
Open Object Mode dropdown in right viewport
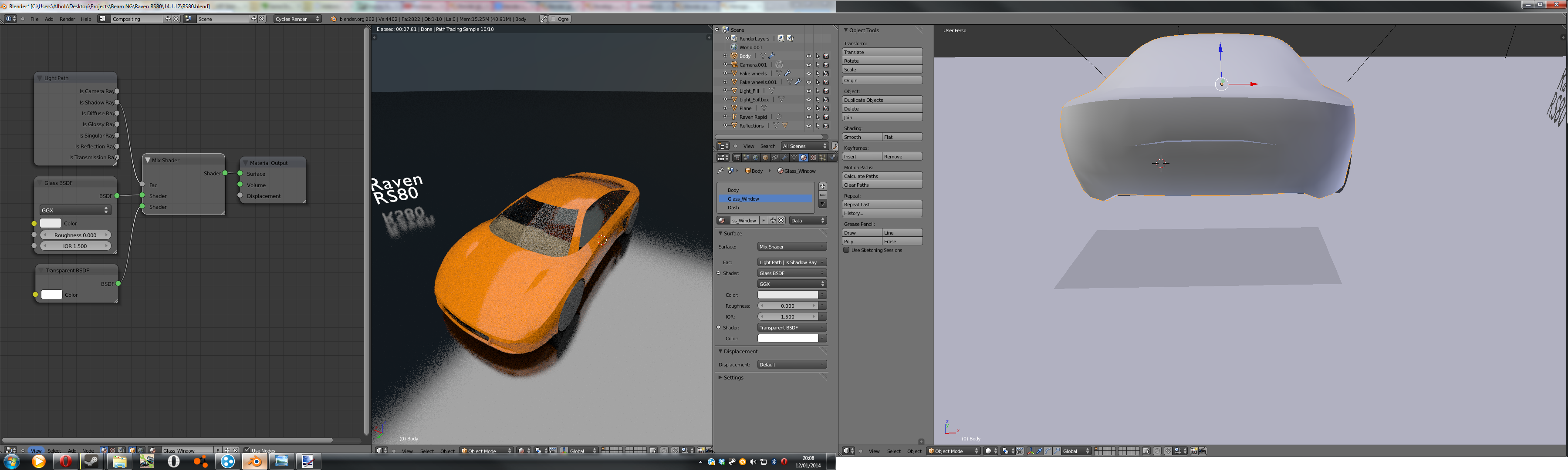click(953, 450)
